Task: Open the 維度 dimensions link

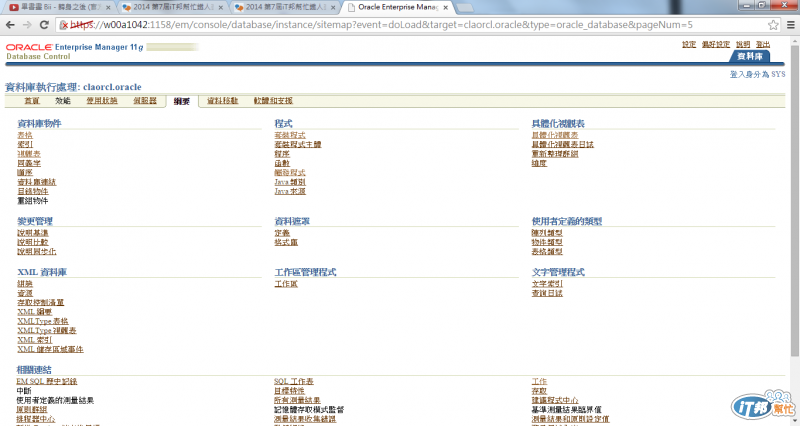Action: (539, 163)
